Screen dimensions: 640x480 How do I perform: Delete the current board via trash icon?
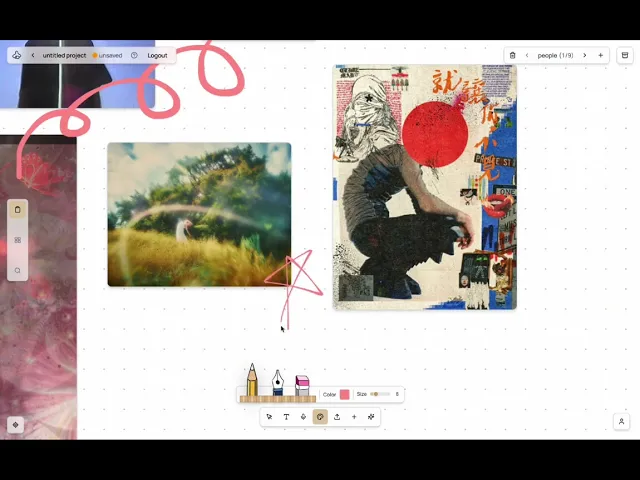tap(513, 55)
